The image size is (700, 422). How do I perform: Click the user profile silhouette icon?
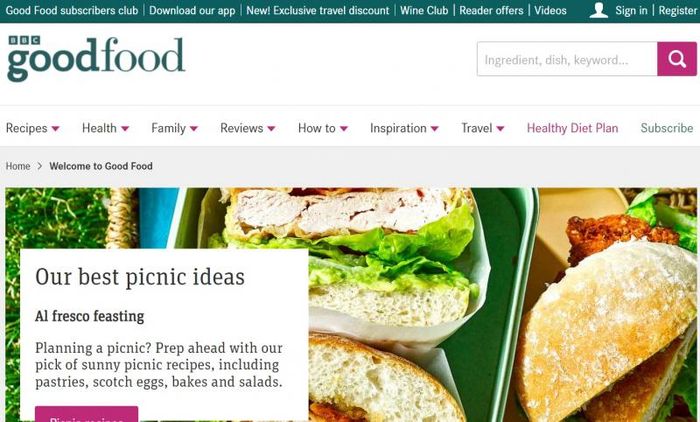(598, 10)
